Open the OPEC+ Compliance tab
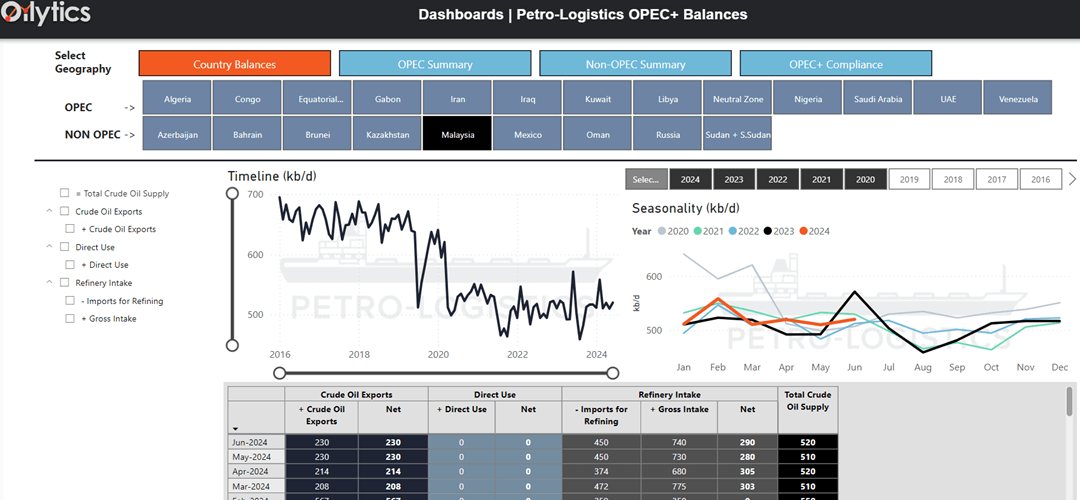 click(x=835, y=63)
